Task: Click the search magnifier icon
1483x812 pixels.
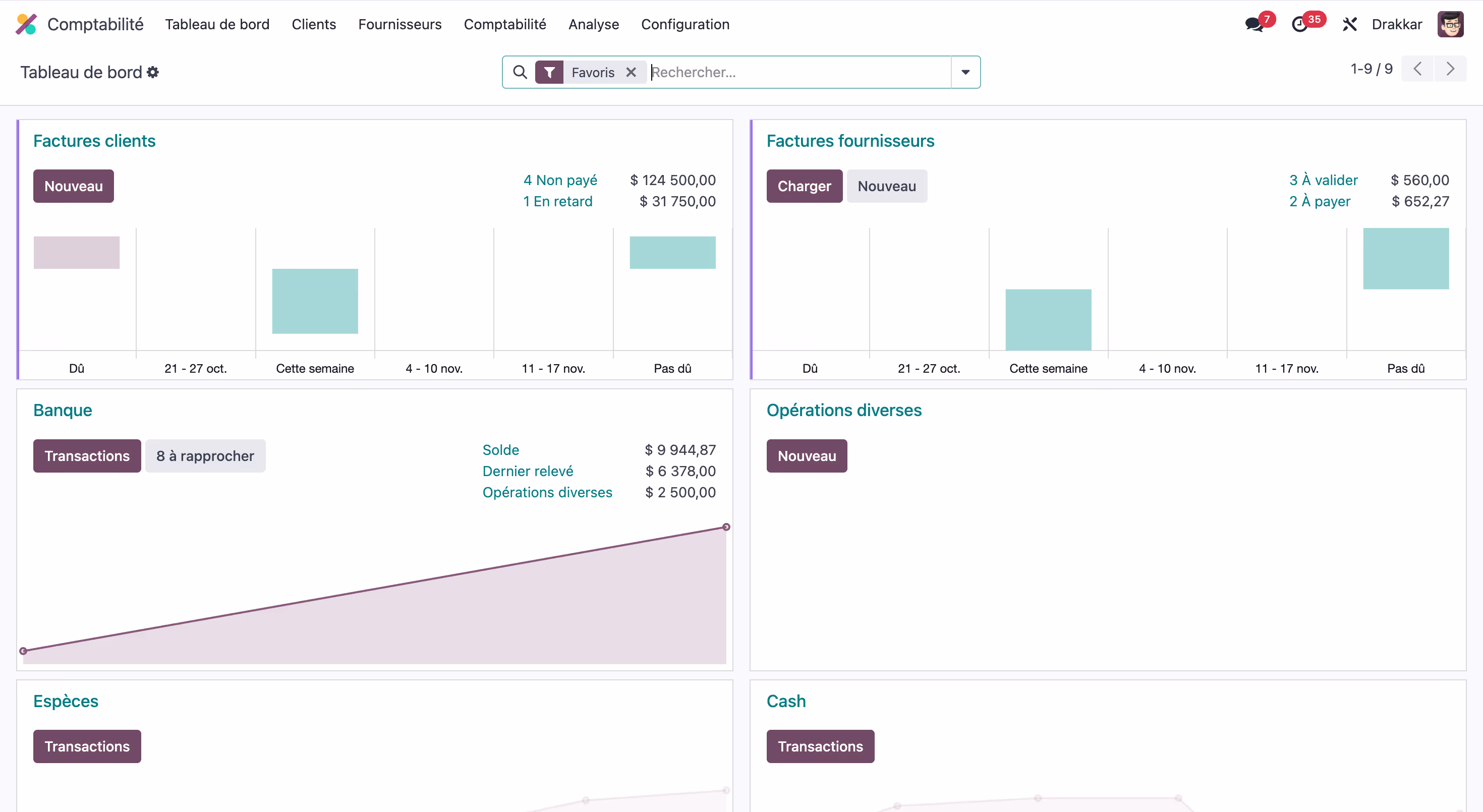Action: tap(520, 72)
